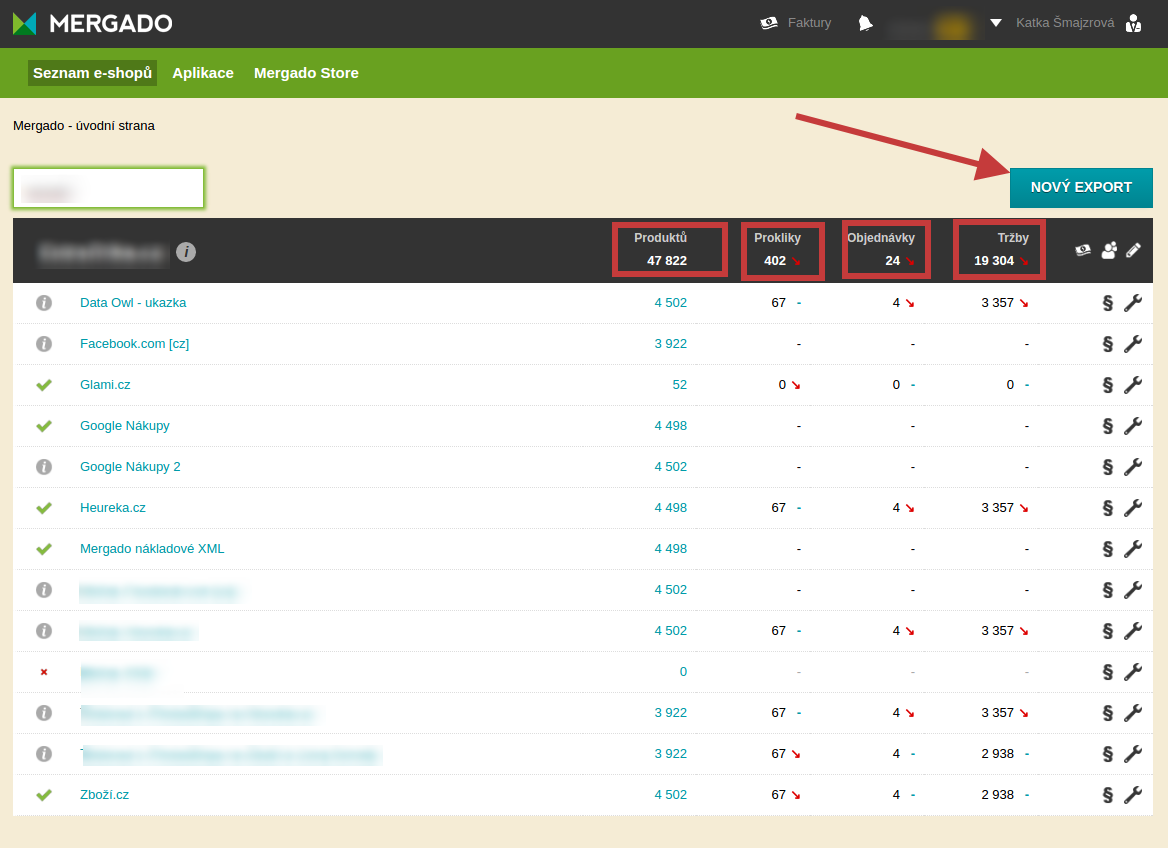Click the Mergado logo

pos(92,23)
